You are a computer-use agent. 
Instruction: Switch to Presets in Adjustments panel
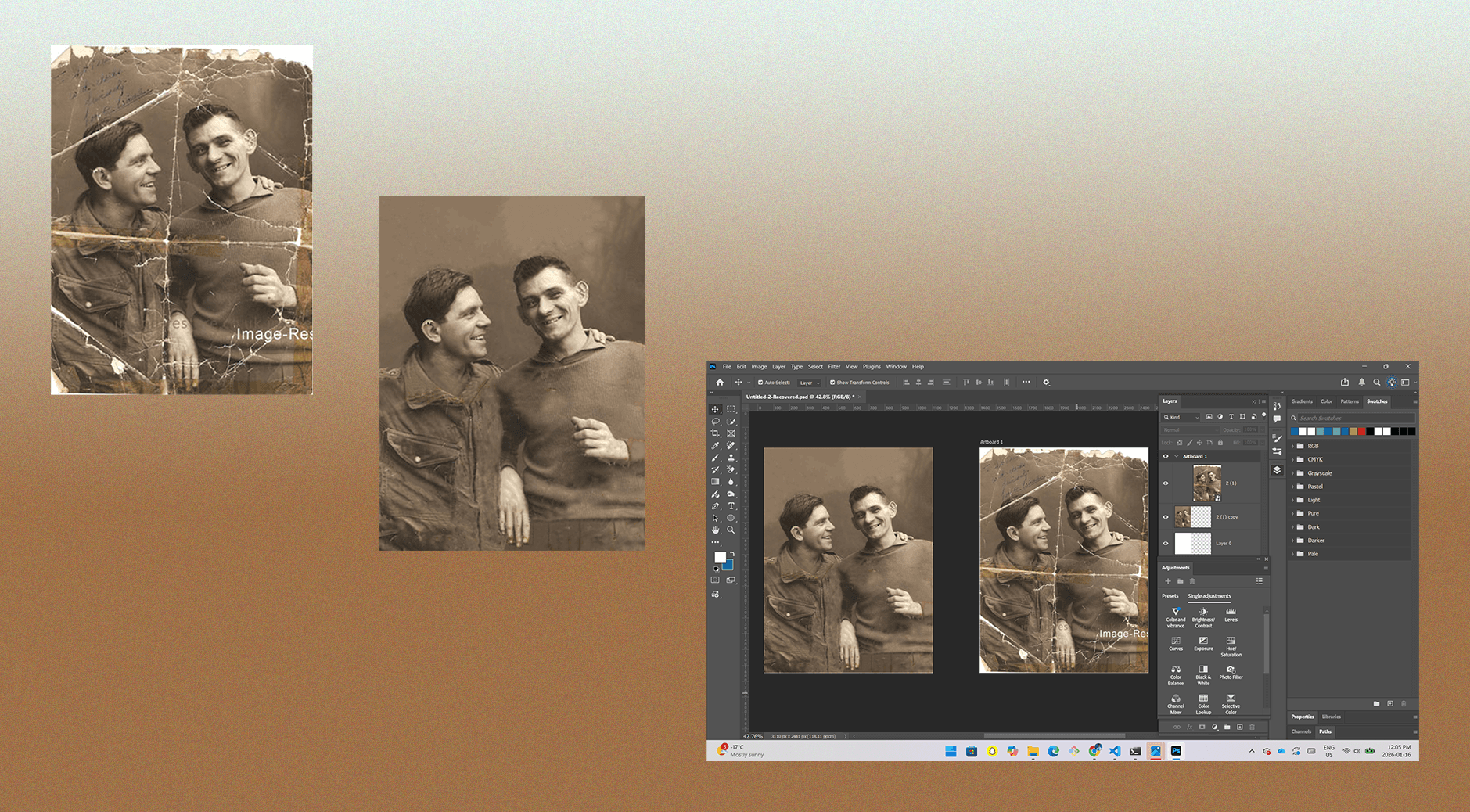pos(1170,596)
